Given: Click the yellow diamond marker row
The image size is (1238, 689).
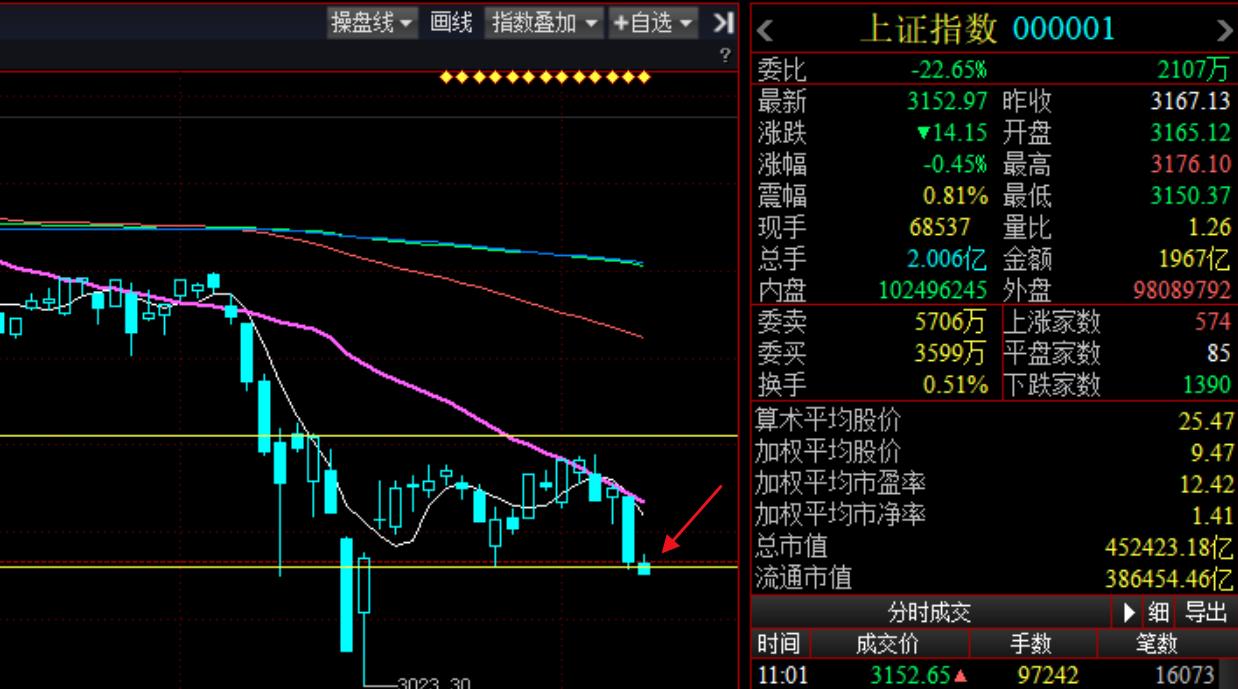Looking at the screenshot, I should point(545,77).
